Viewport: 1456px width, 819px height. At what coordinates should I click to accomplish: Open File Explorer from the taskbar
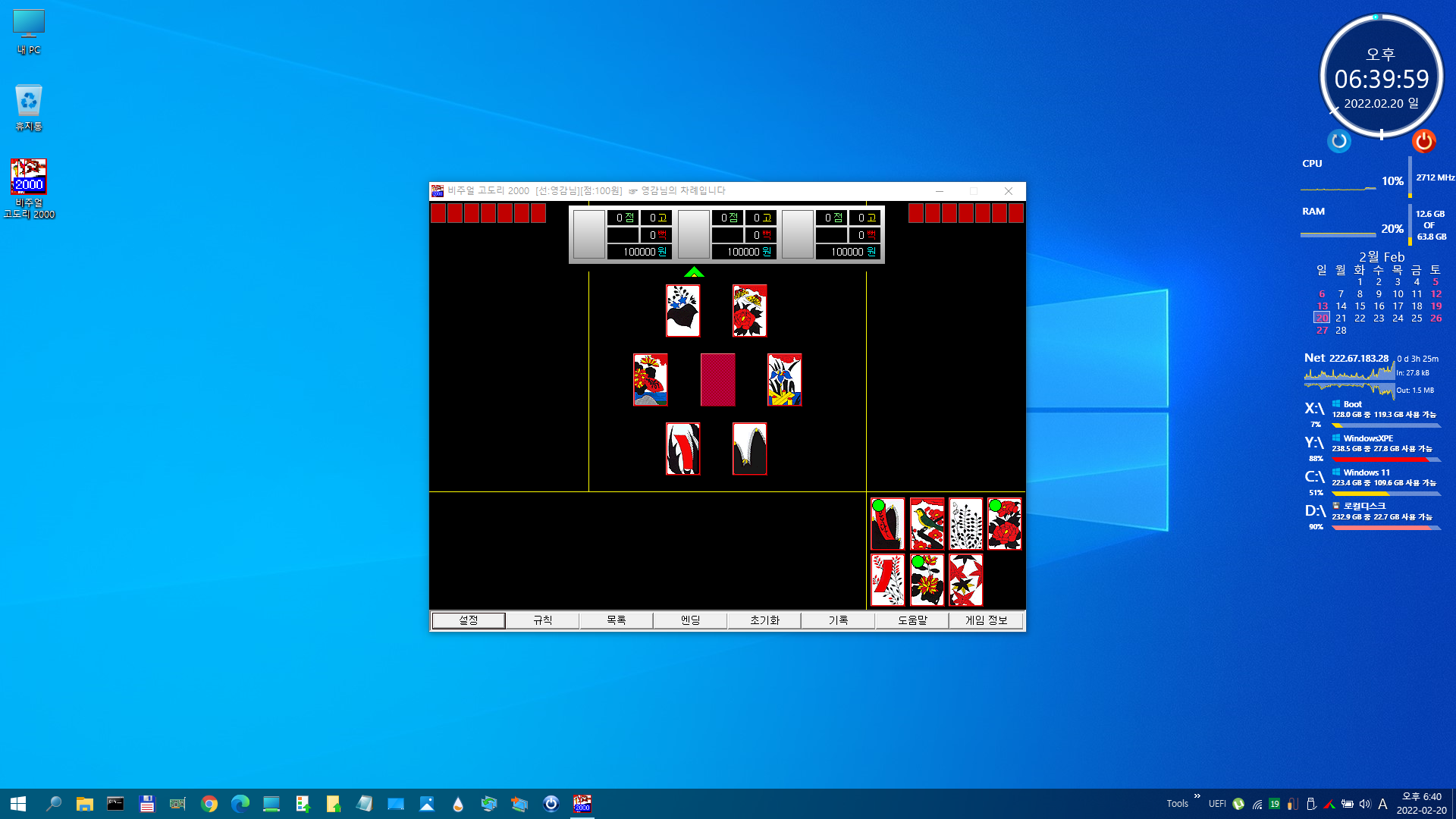click(x=84, y=804)
